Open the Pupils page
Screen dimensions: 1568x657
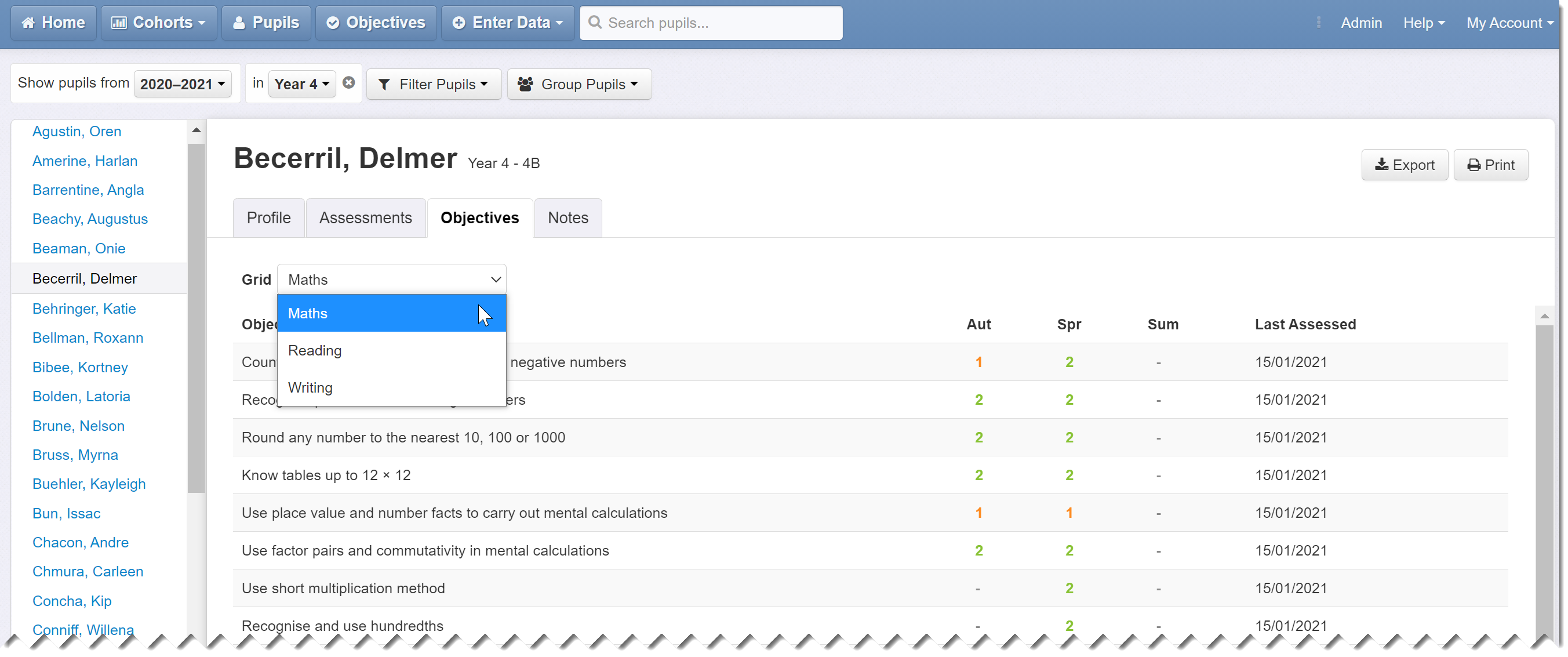(x=266, y=23)
